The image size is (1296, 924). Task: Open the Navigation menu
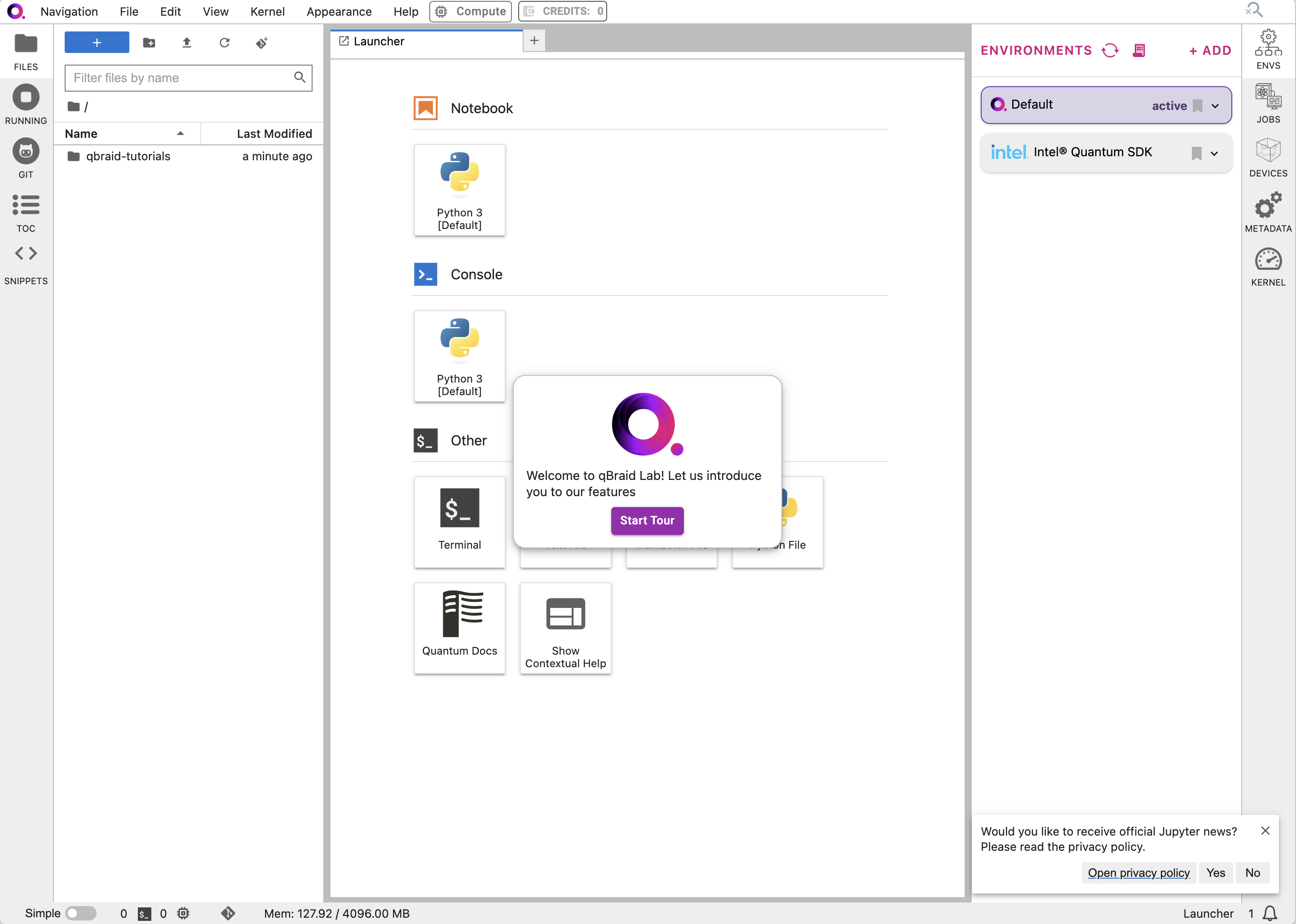[70, 11]
